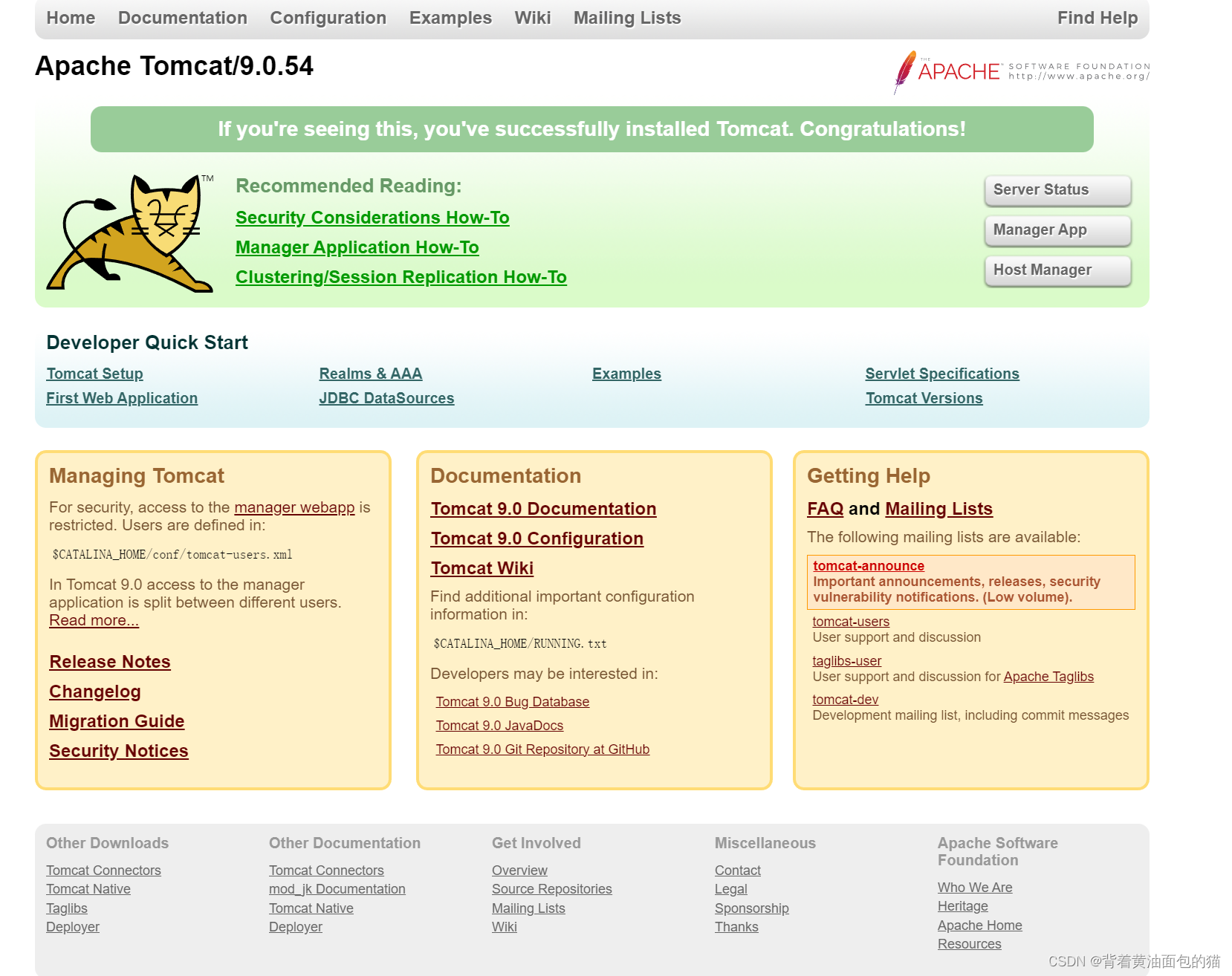Click Find Help in the navigation bar
This screenshot has height=976, width=1232.
(x=1098, y=18)
